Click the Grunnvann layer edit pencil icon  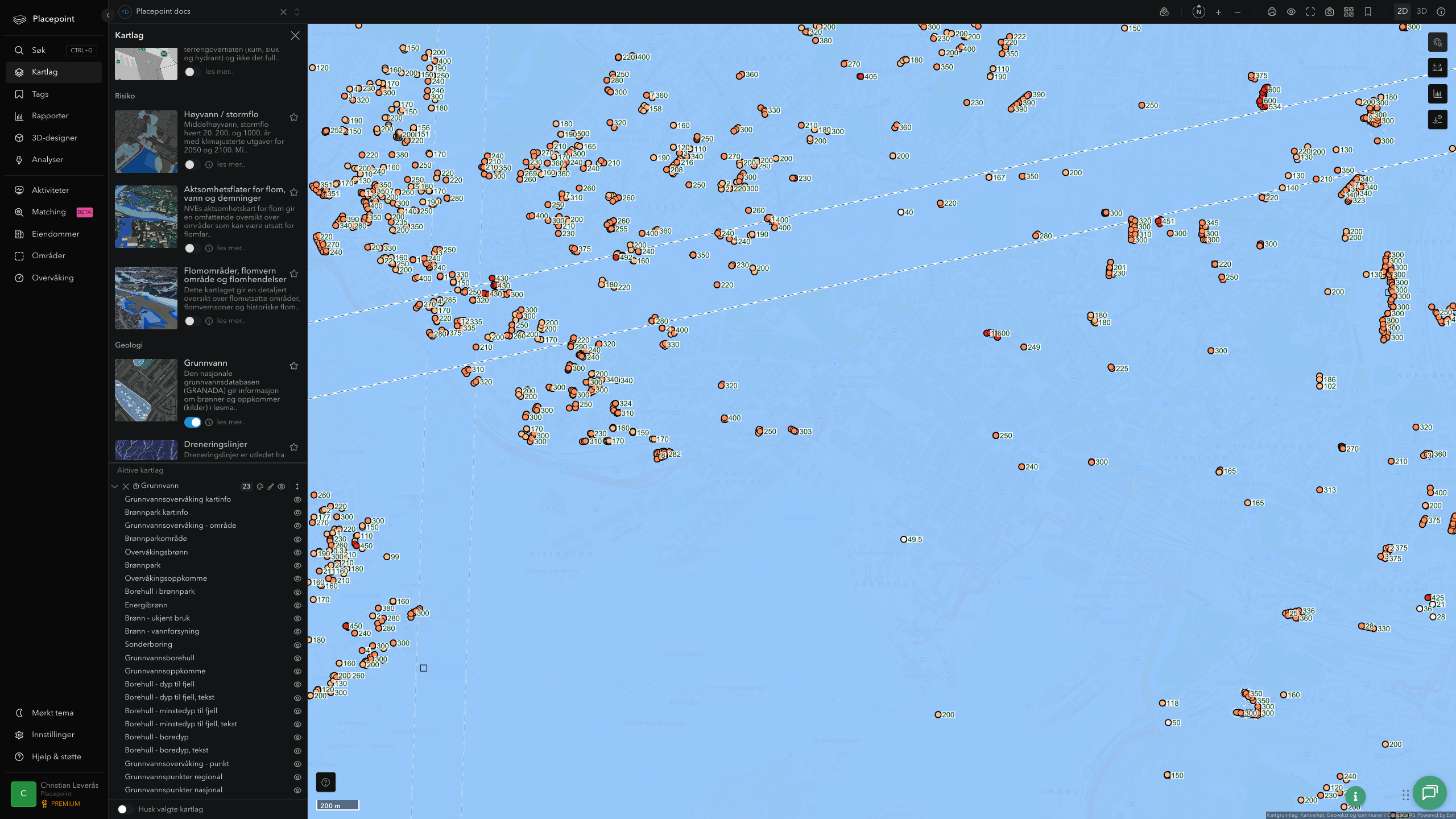[271, 486]
